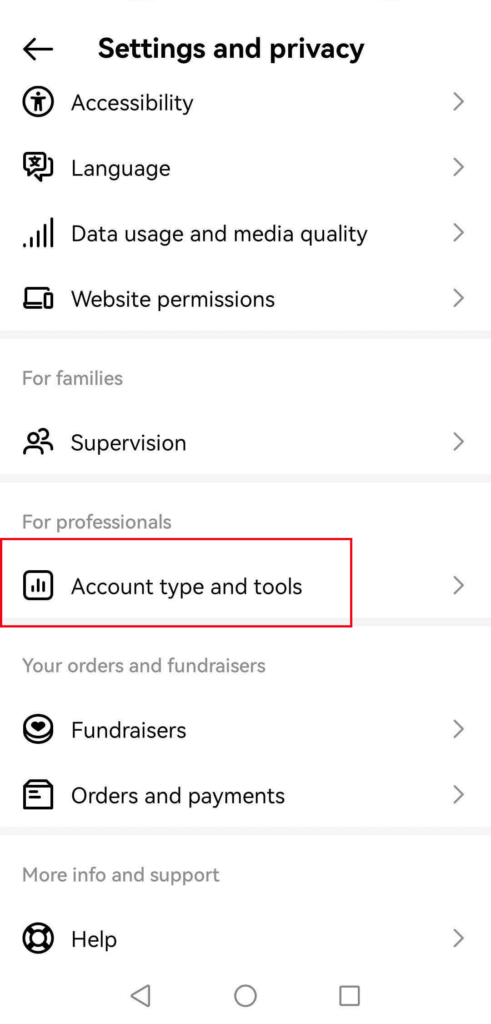Click the Account type chart icon
491x1024 pixels.
pos(38,586)
